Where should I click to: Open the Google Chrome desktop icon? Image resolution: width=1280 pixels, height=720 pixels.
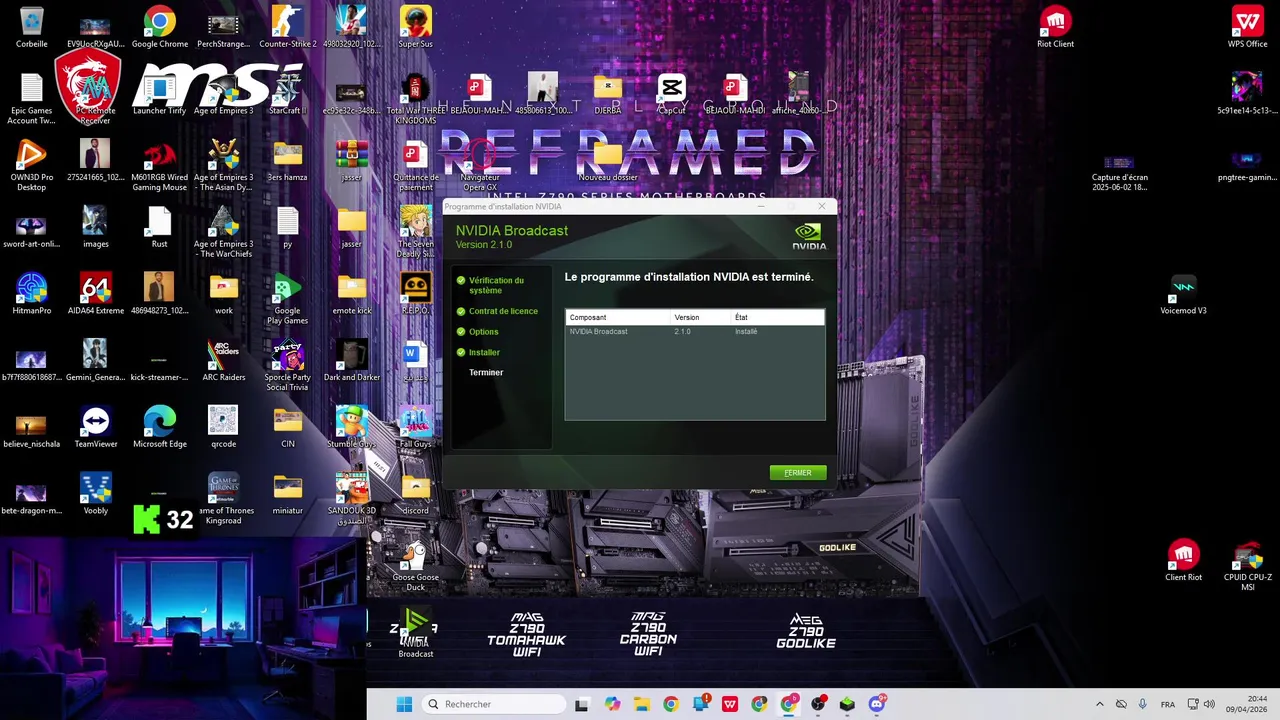[160, 28]
